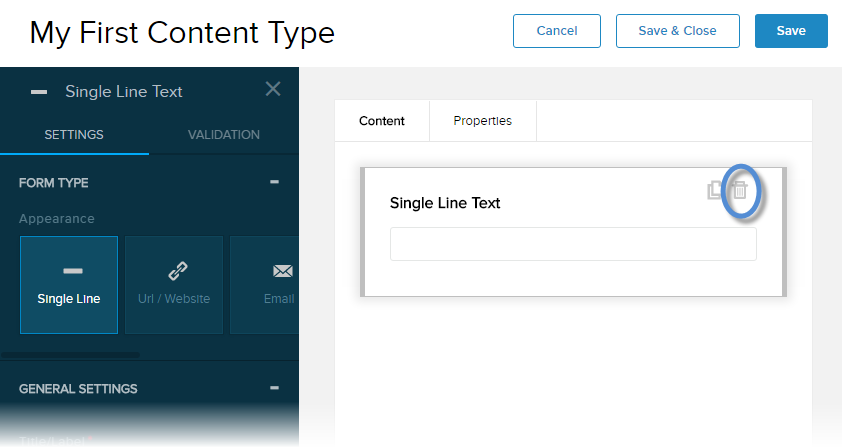Click the Single Line Text field label
Viewport: 842px width, 448px height.
(x=444, y=203)
